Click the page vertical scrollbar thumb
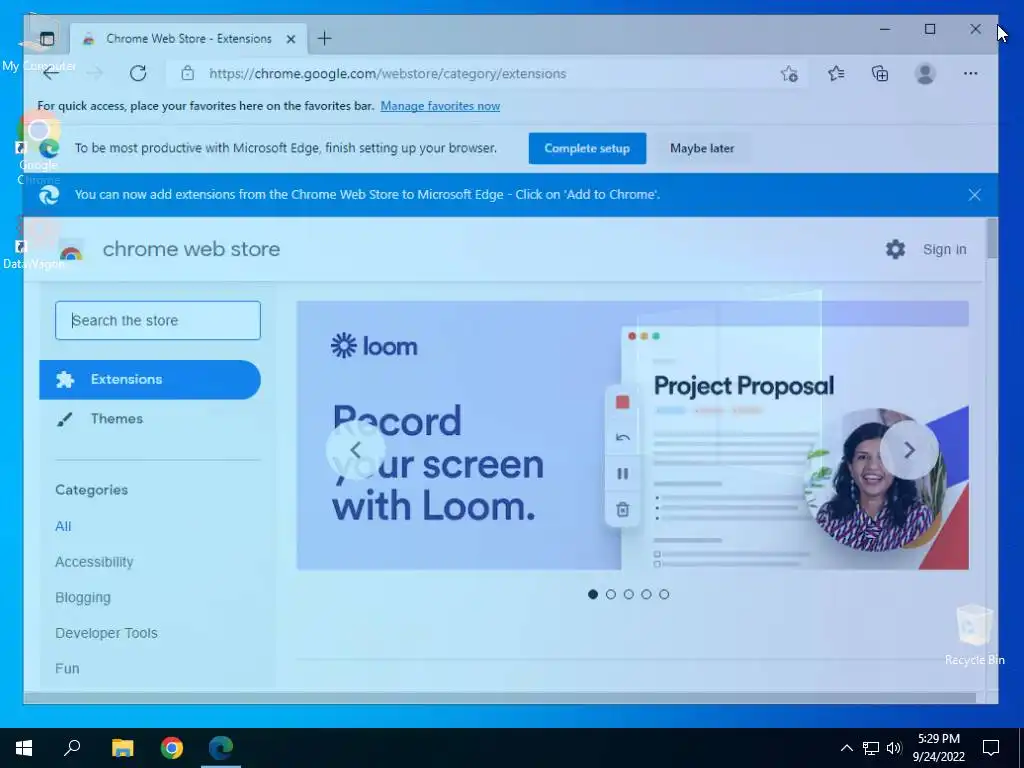The height and width of the screenshot is (768, 1024). (x=992, y=238)
